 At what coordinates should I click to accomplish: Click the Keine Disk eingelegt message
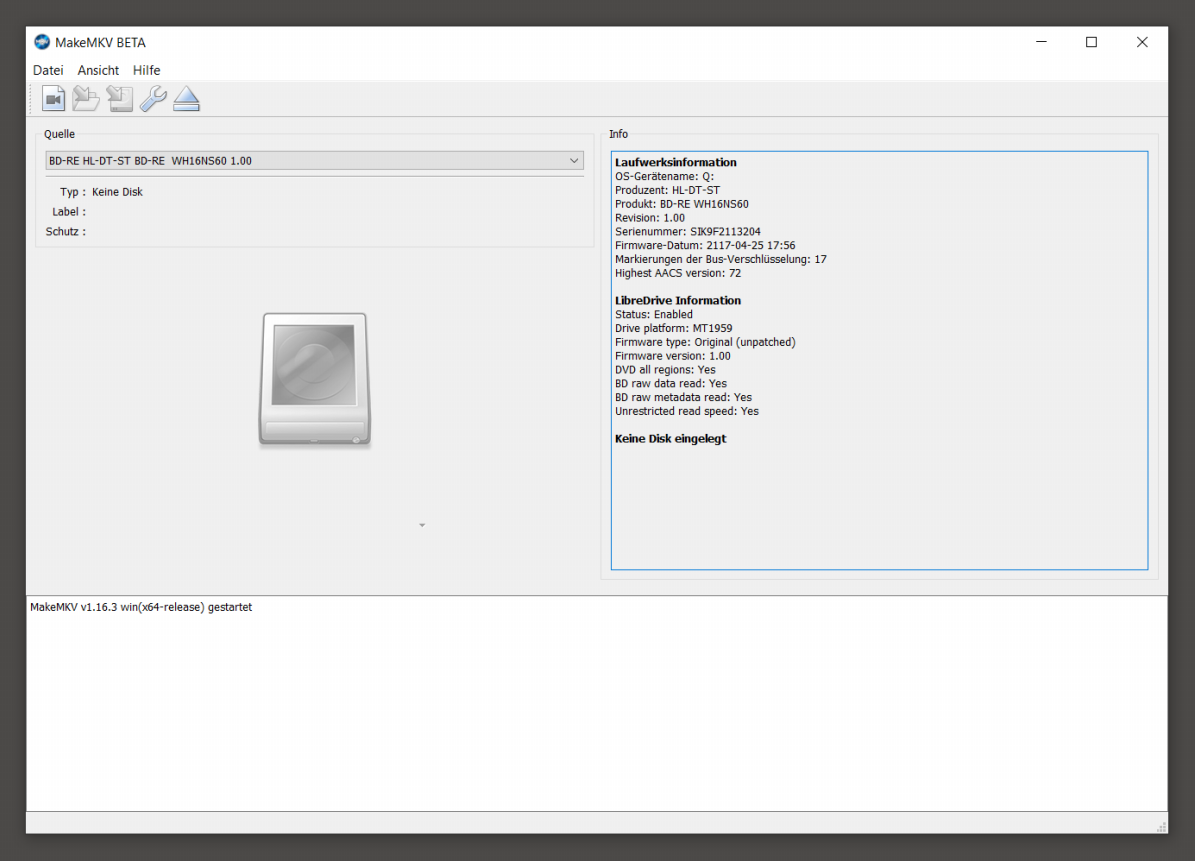670,439
